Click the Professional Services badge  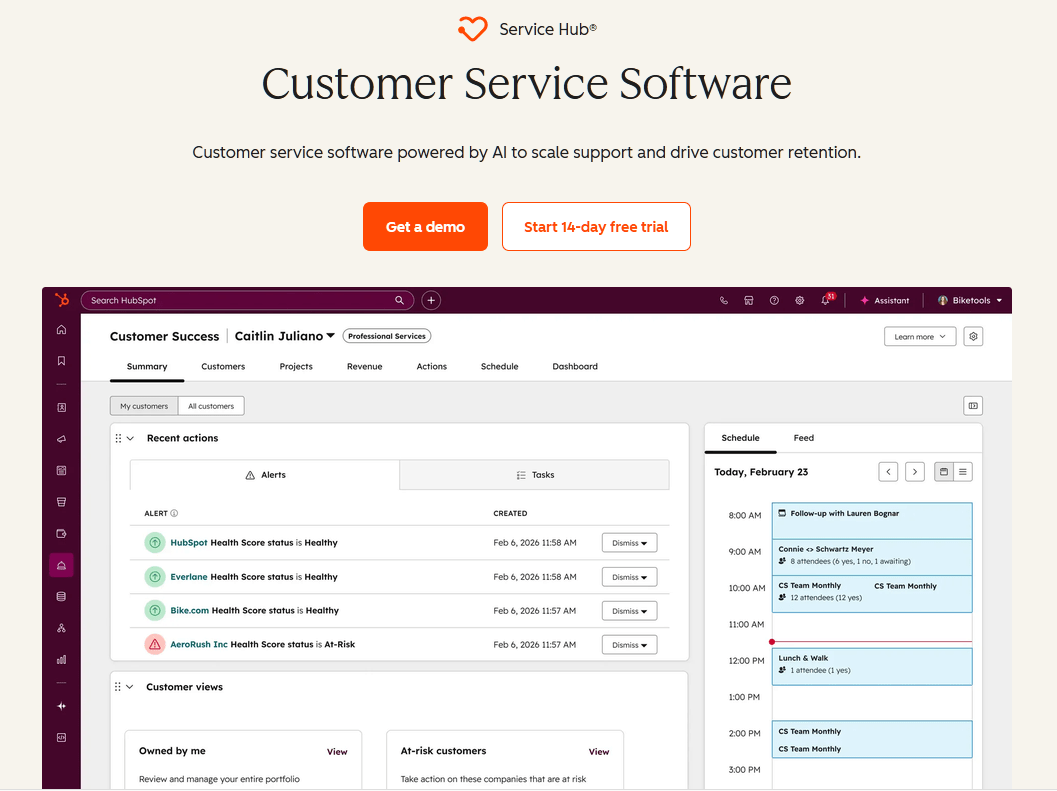(x=387, y=336)
